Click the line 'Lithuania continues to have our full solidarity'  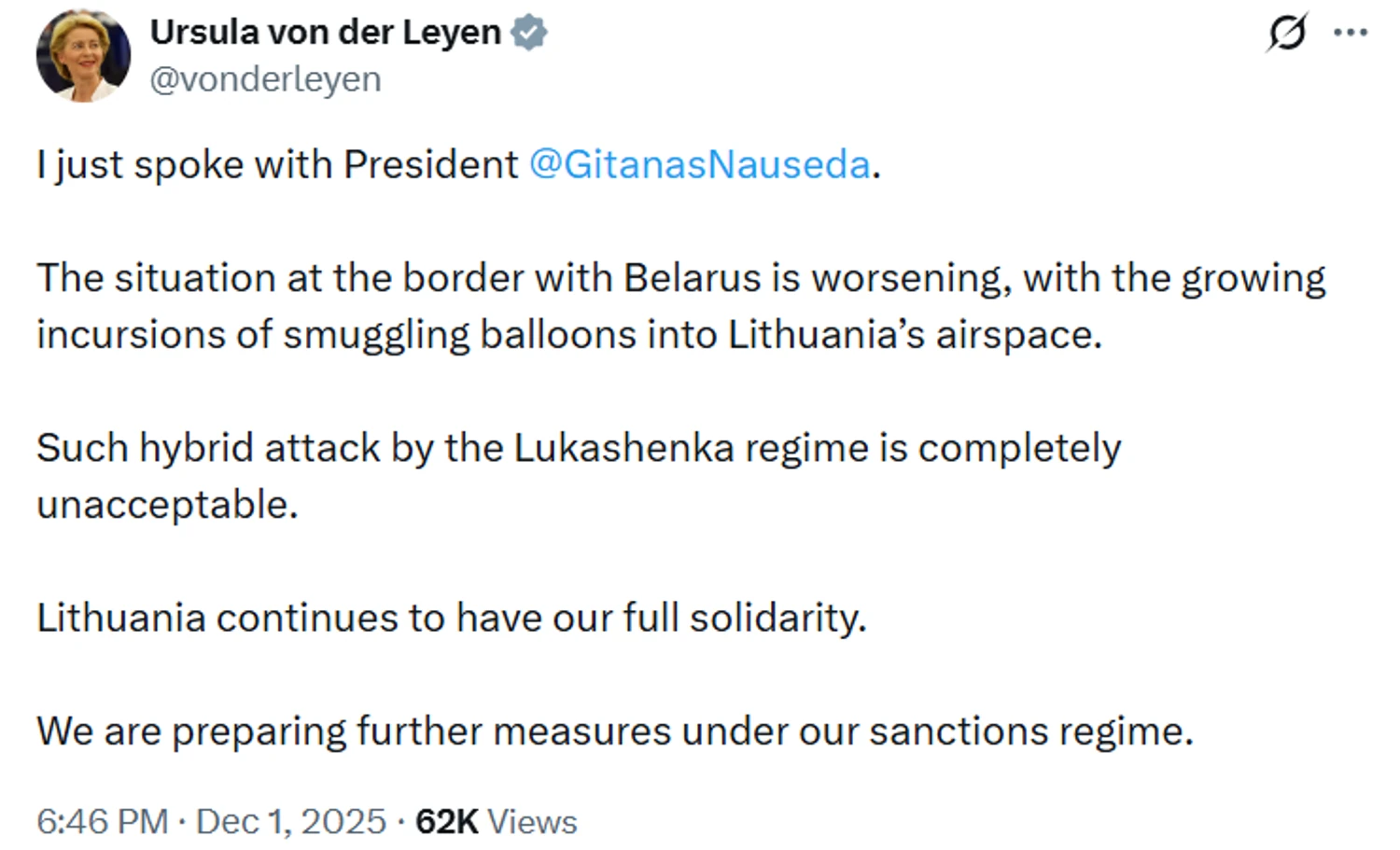pyautogui.click(x=451, y=618)
